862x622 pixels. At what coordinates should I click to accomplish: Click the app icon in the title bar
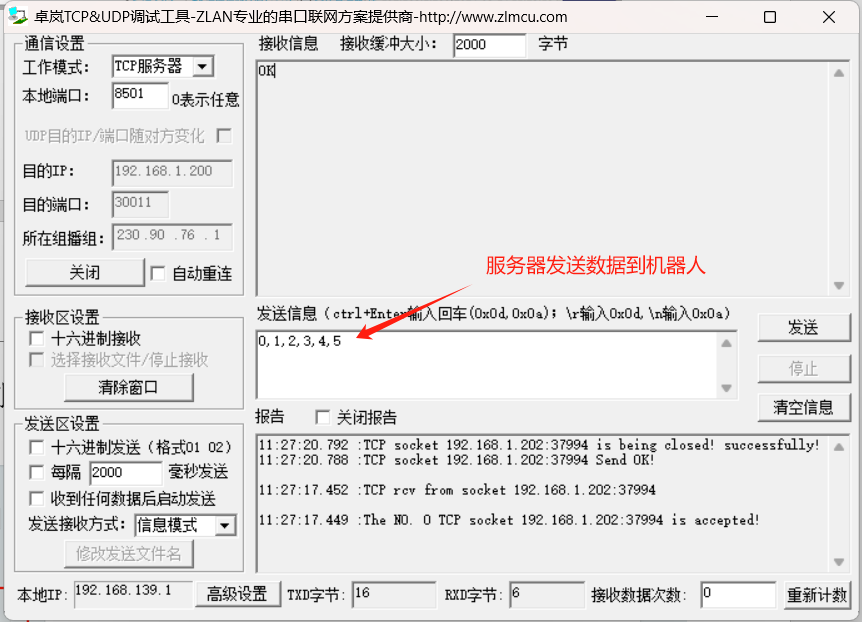[x=17, y=17]
